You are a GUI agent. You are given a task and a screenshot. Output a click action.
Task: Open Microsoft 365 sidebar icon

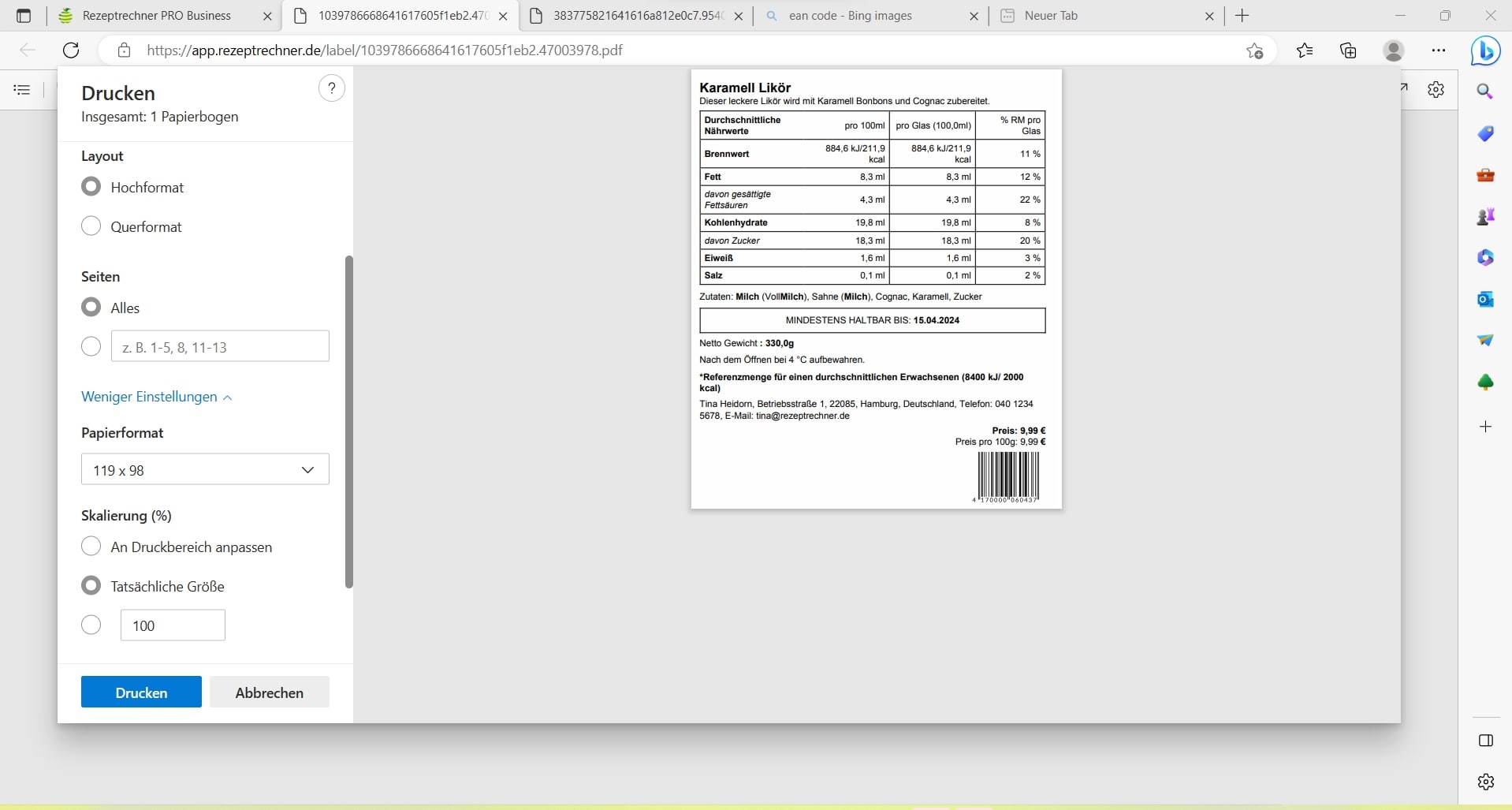[x=1485, y=257]
